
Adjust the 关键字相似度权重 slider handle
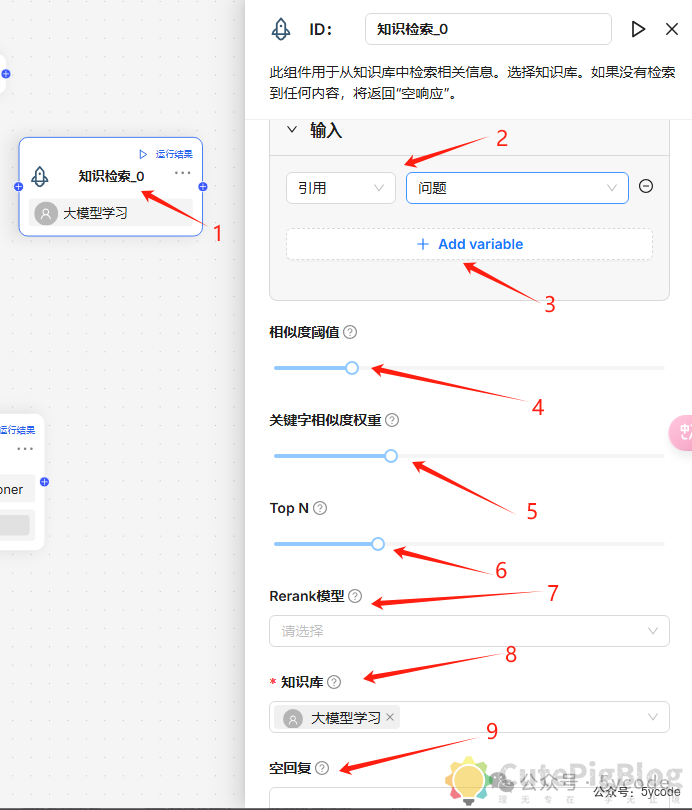[391, 456]
